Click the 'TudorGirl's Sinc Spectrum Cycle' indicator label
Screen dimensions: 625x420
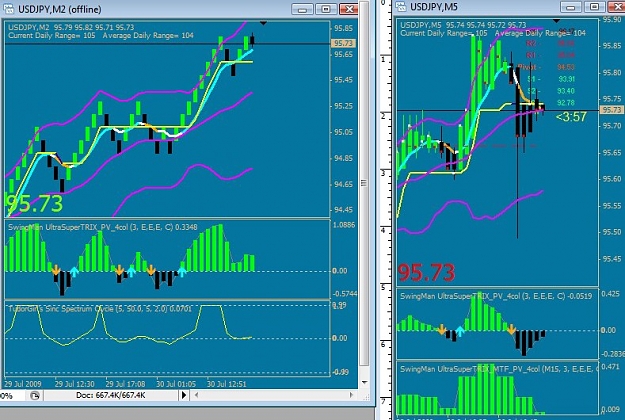click(x=100, y=309)
